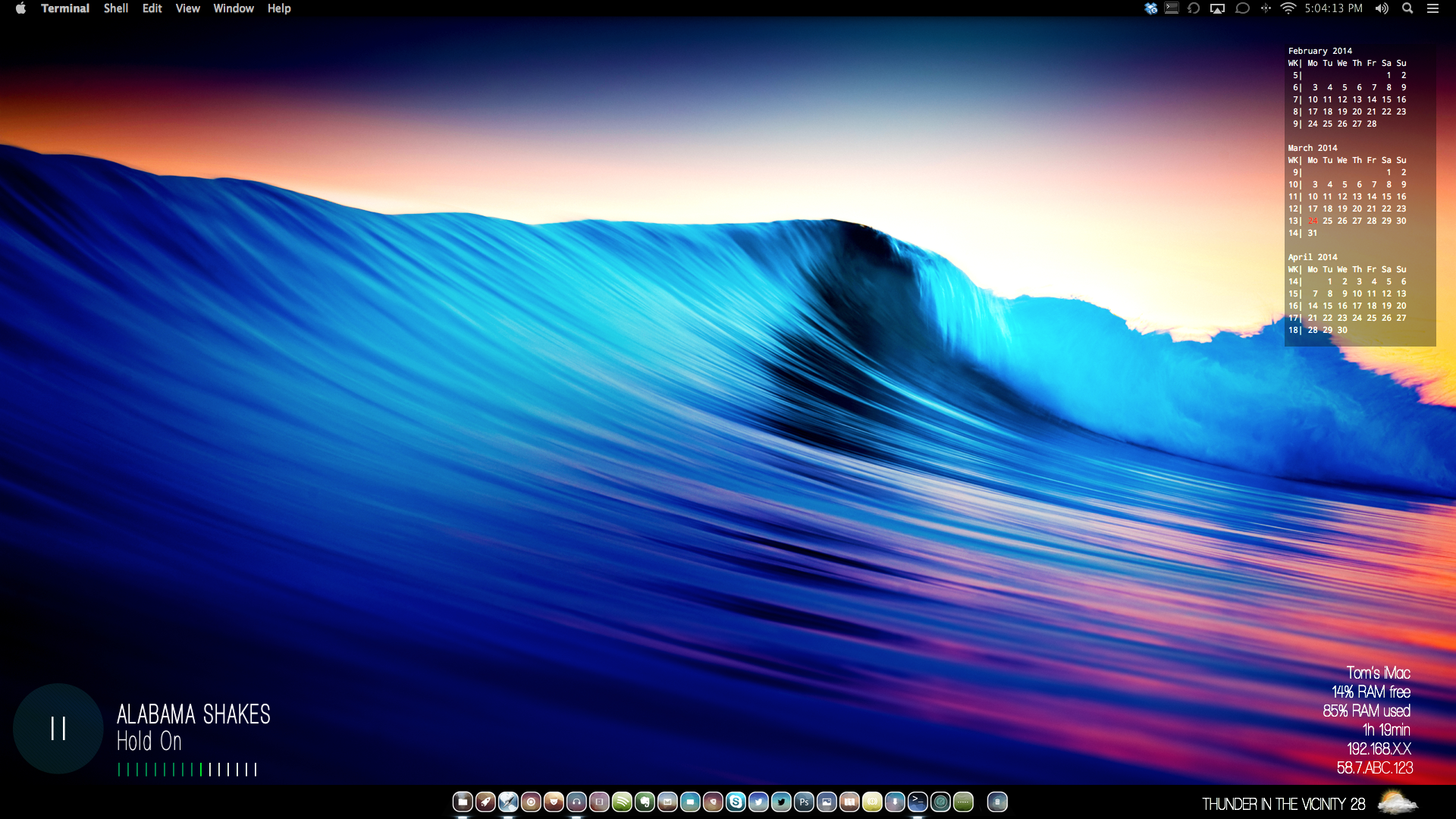Open the Window menu
Screen dimensions: 1456x819
pyautogui.click(x=233, y=8)
